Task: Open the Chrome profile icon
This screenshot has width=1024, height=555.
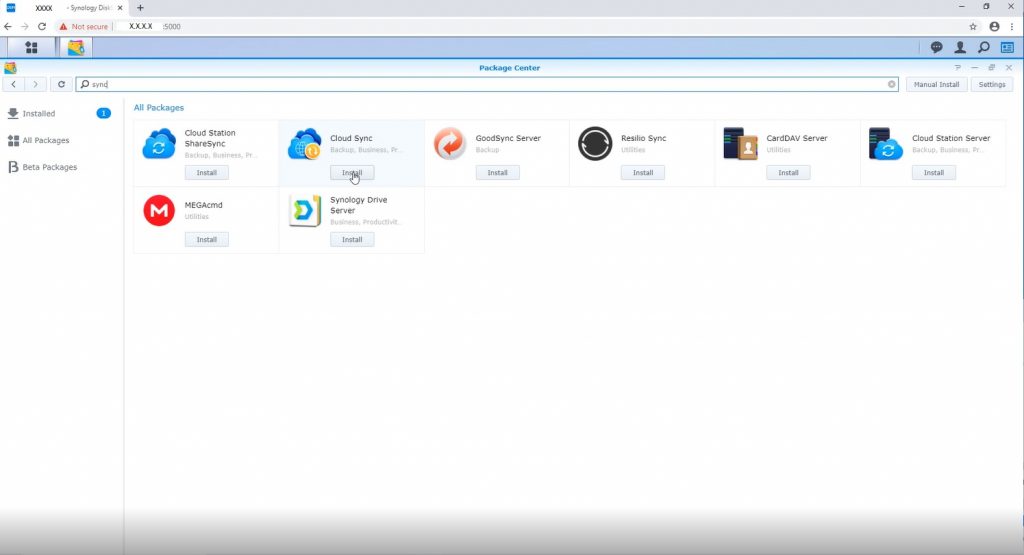Action: tap(994, 26)
